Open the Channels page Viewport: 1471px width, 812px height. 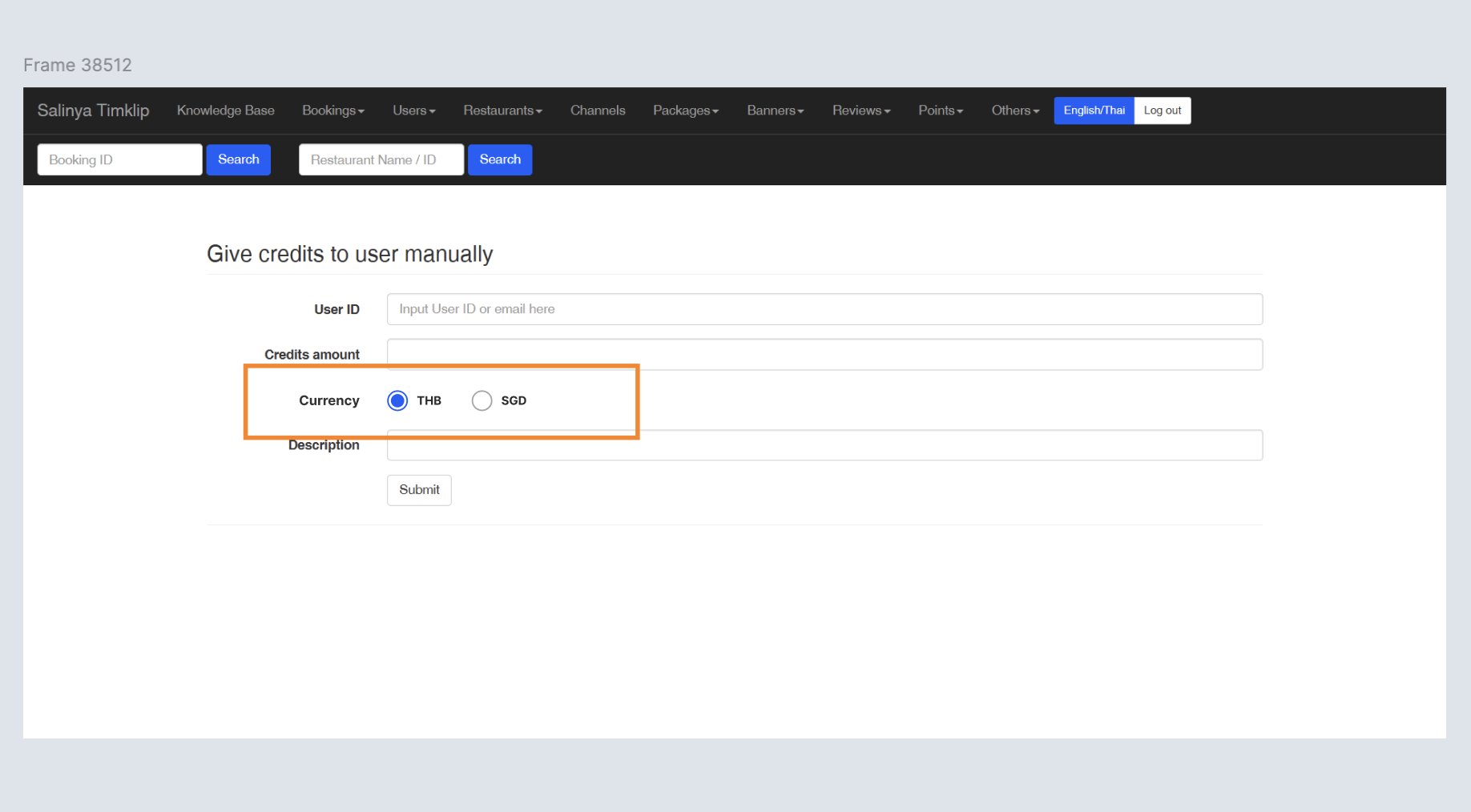(x=597, y=111)
